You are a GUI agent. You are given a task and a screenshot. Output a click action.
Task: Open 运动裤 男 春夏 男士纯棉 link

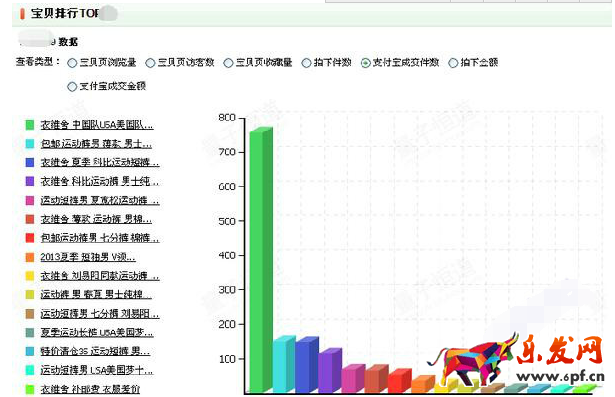click(96, 295)
